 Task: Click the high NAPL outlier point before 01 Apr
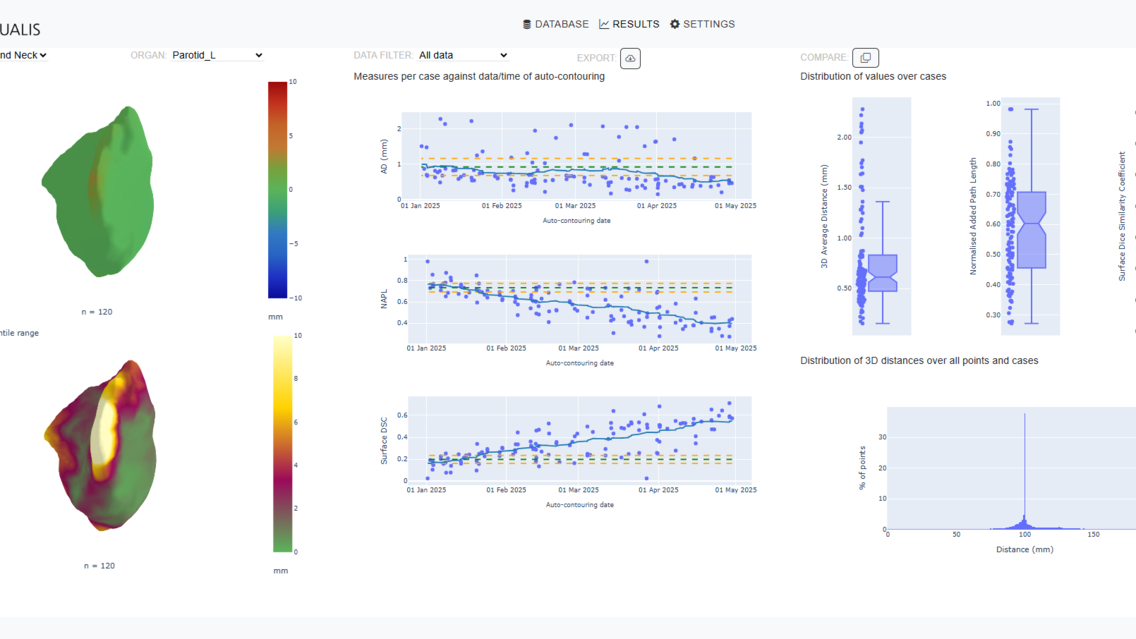tap(647, 262)
